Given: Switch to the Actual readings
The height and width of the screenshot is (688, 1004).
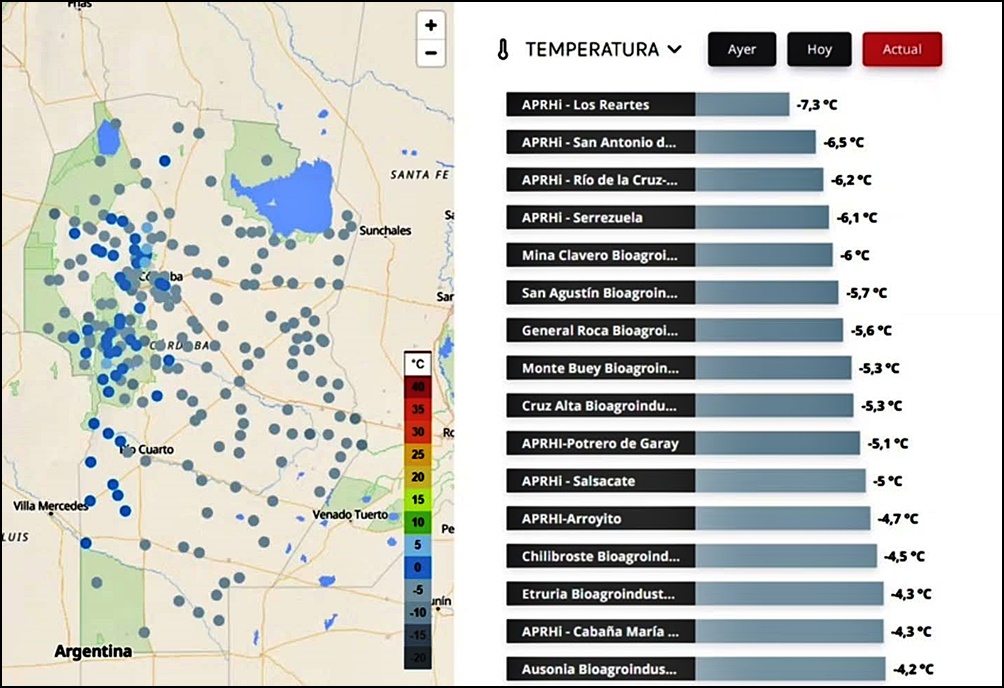Looking at the screenshot, I should click(x=902, y=49).
